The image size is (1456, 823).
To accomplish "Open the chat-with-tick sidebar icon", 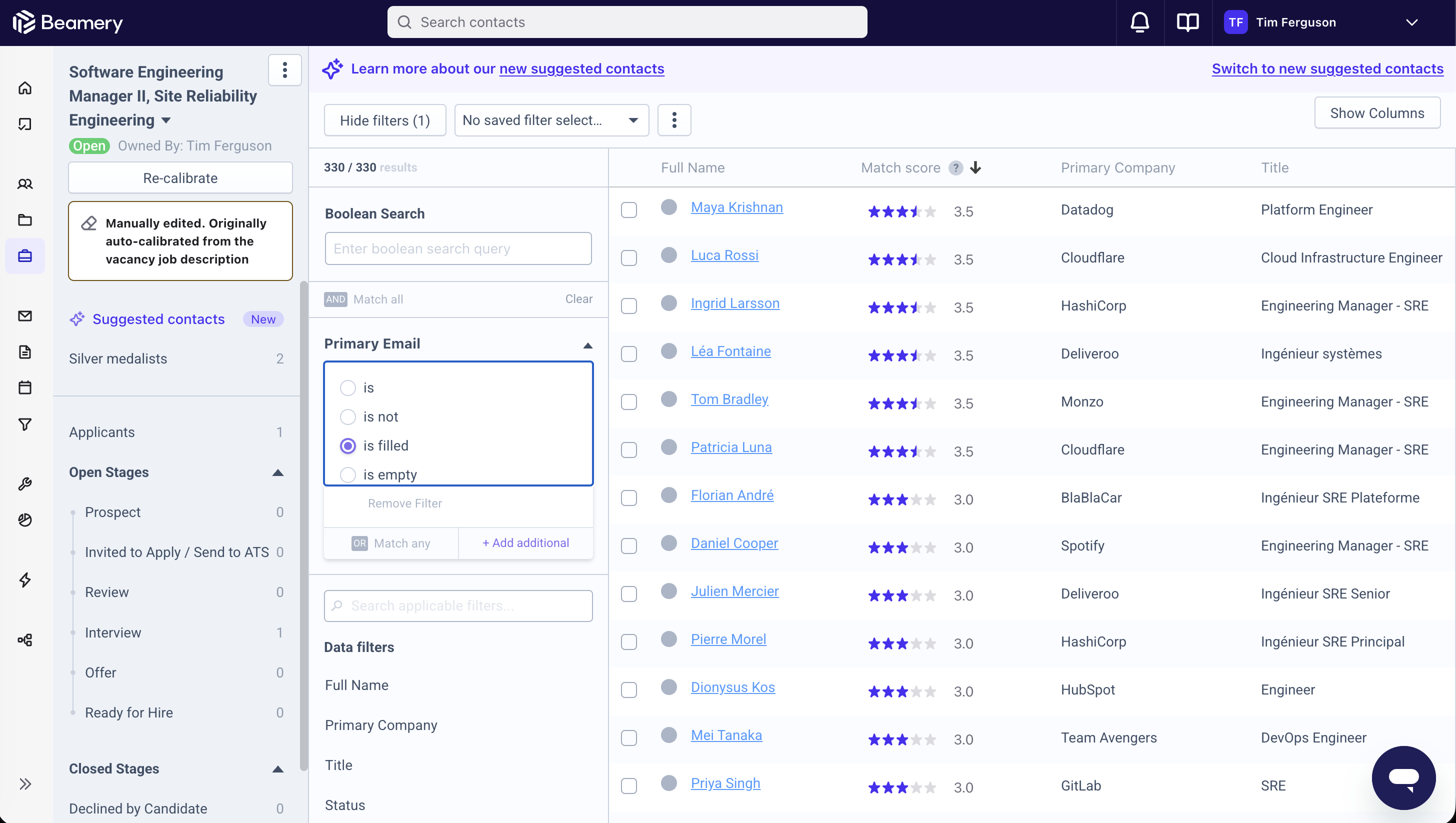I will tap(25, 124).
